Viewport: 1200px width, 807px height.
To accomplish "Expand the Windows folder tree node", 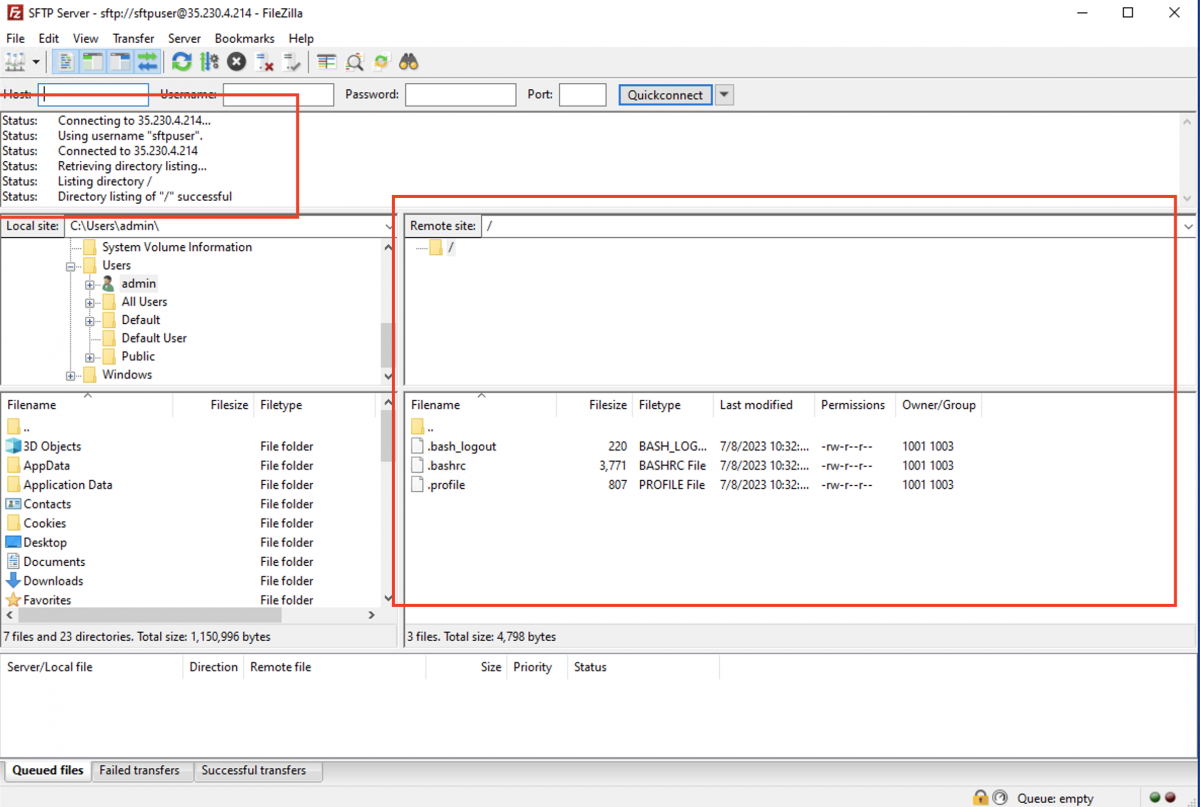I will click(x=71, y=376).
